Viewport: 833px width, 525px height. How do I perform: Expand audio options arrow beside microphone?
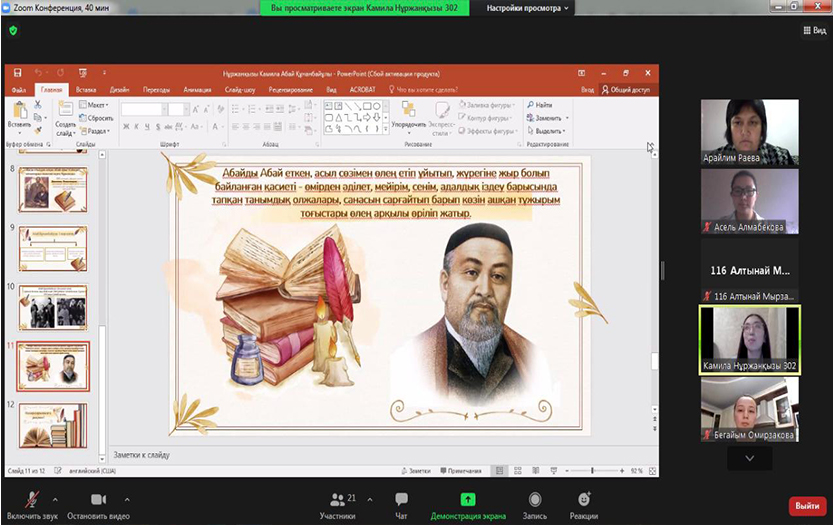coord(55,498)
